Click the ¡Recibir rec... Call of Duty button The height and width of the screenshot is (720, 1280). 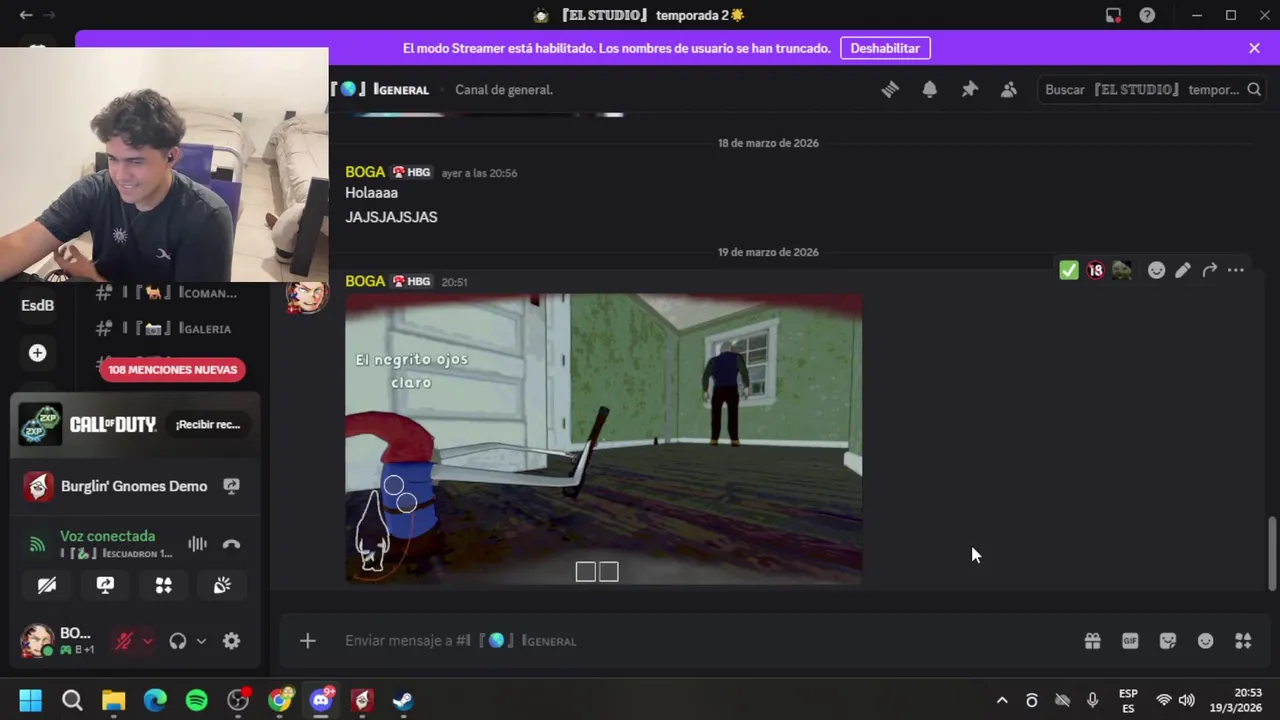click(208, 424)
